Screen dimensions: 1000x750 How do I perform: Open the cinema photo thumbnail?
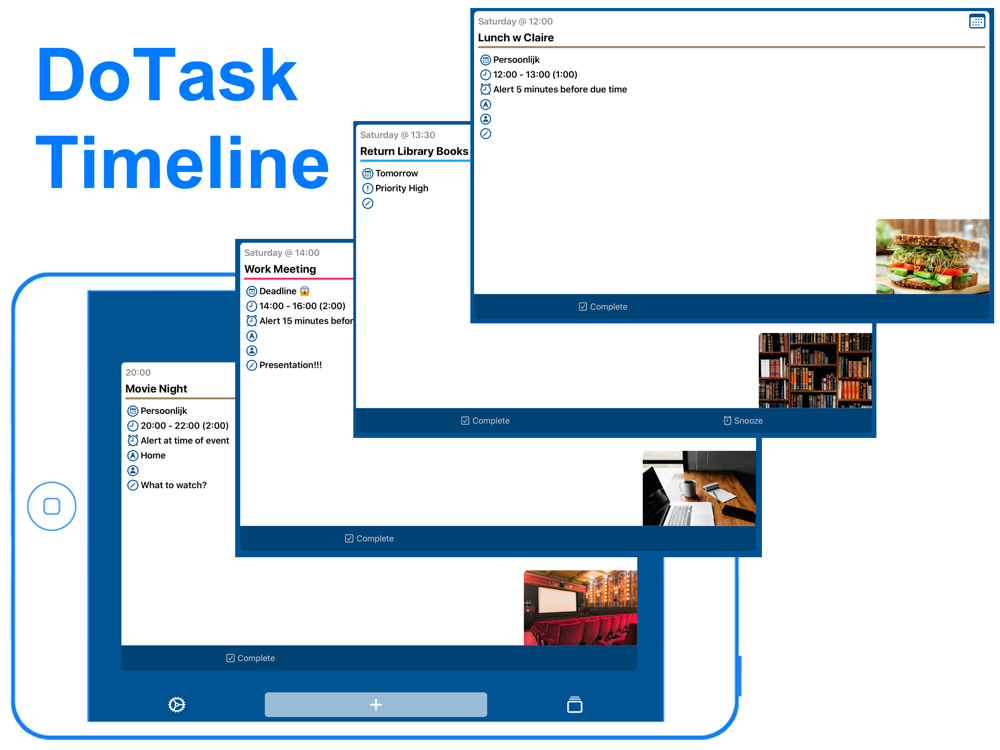click(580, 608)
